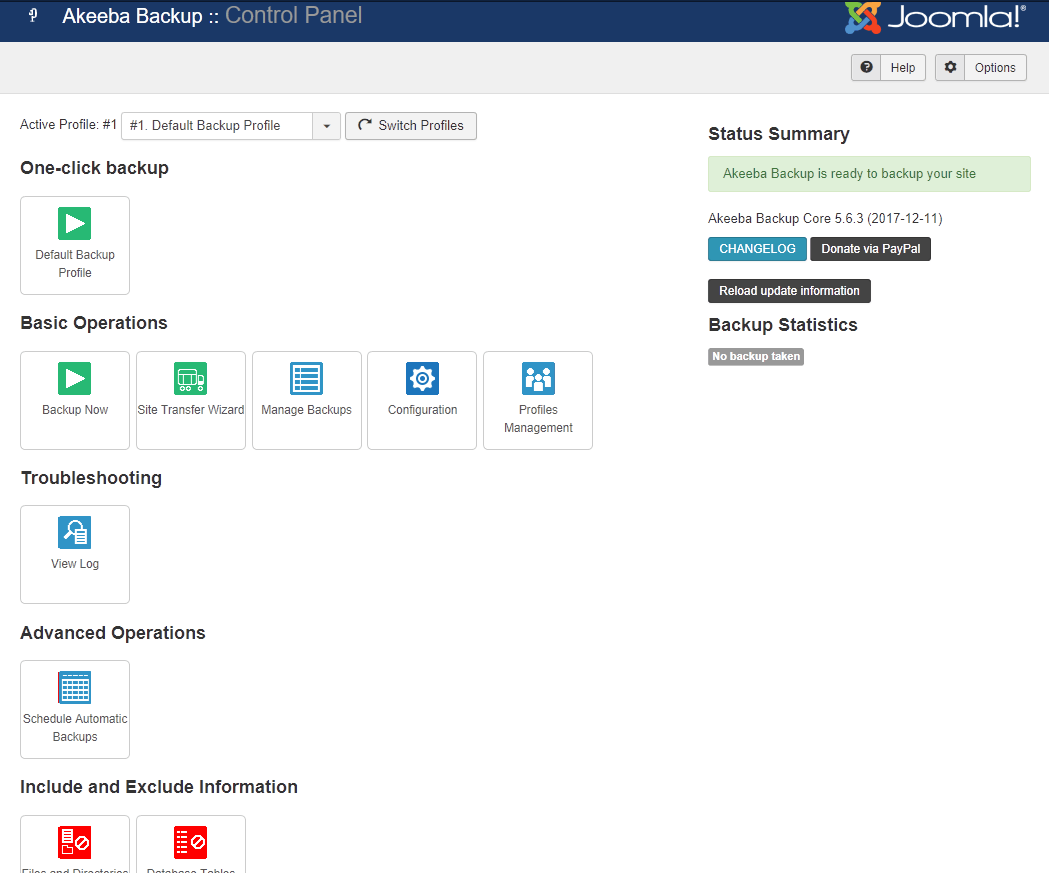Click the 'Akeeba Backup :: Control Panel' title
This screenshot has height=873, width=1049.
[212, 15]
